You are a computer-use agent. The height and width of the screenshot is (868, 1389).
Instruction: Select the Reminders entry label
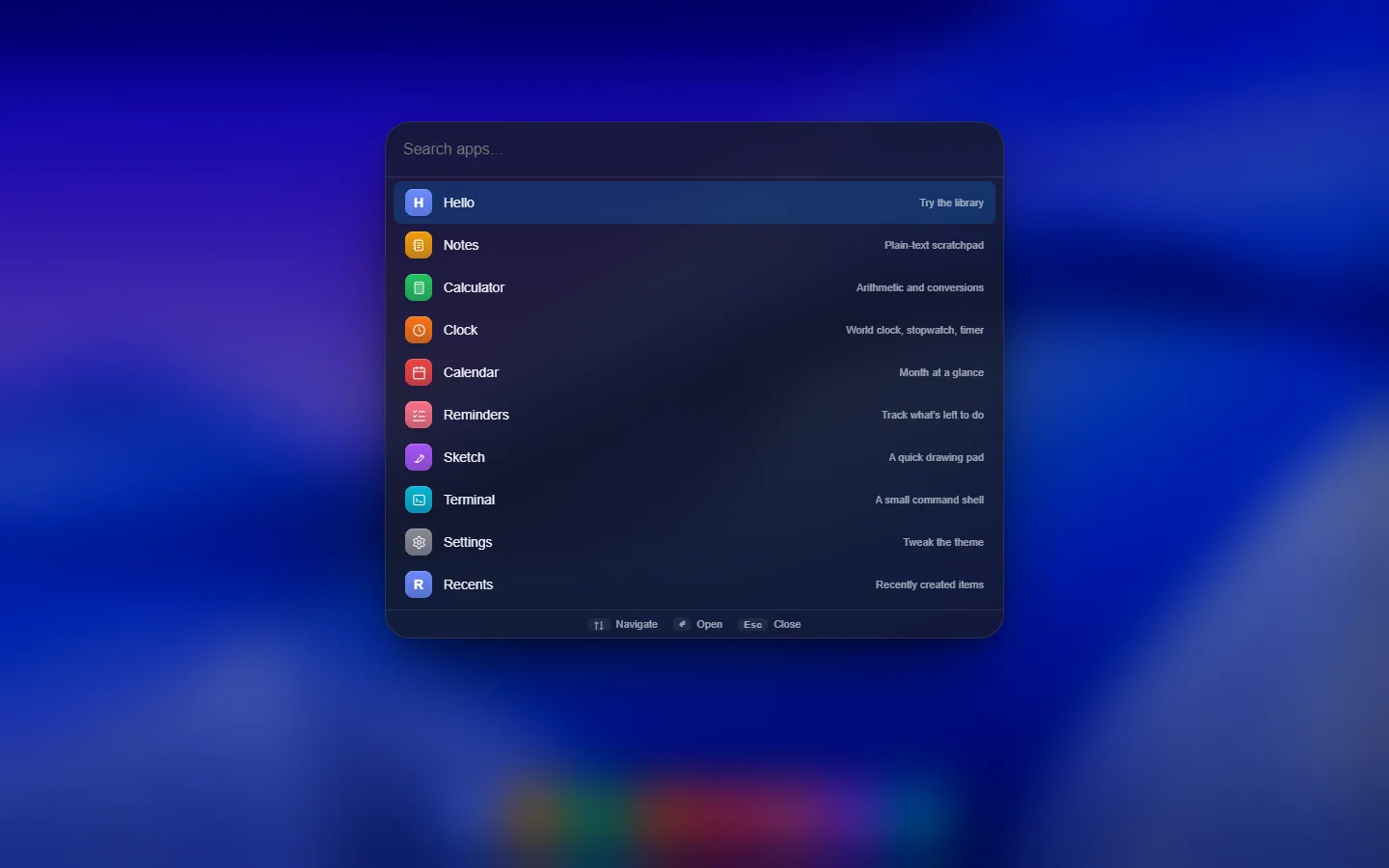point(477,415)
